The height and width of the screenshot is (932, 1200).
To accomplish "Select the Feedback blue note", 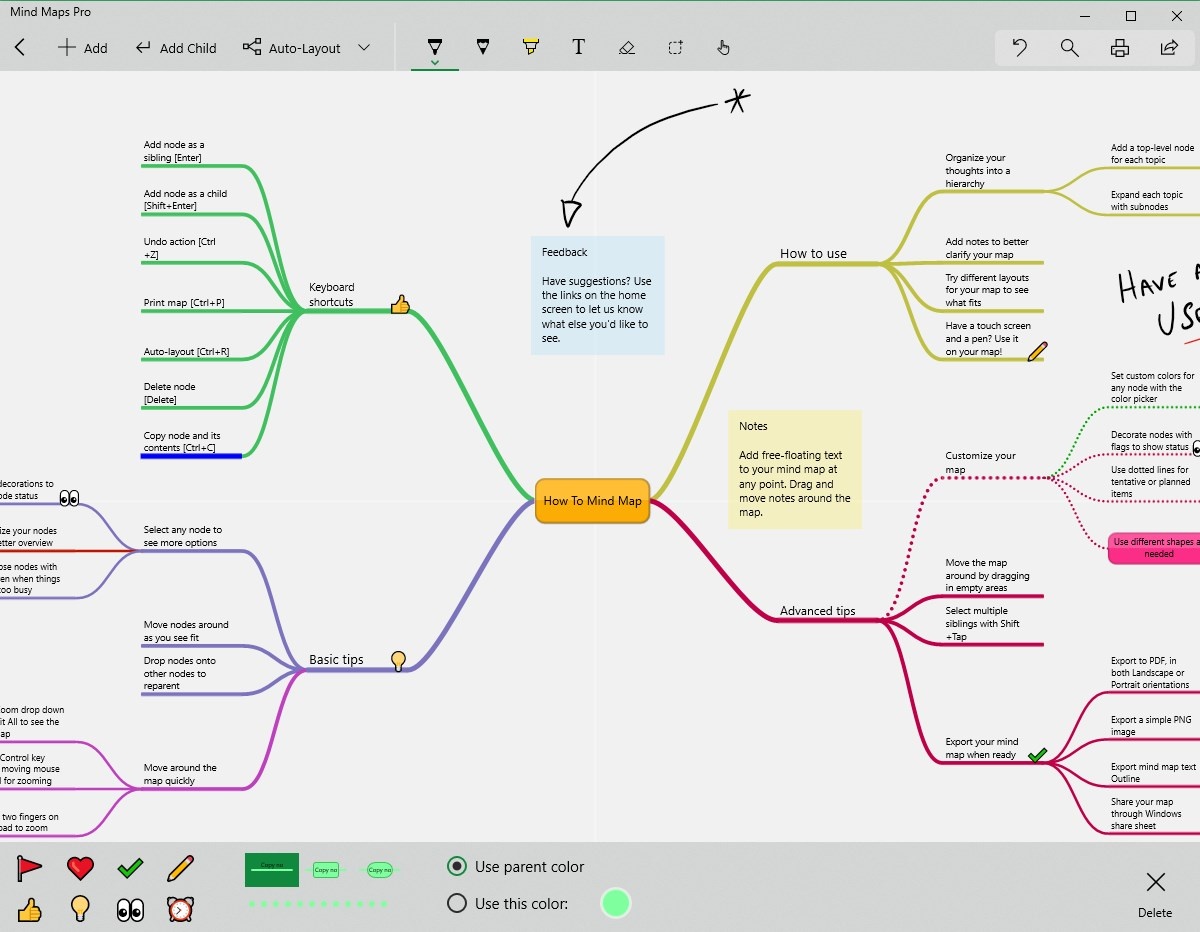I will click(x=598, y=295).
